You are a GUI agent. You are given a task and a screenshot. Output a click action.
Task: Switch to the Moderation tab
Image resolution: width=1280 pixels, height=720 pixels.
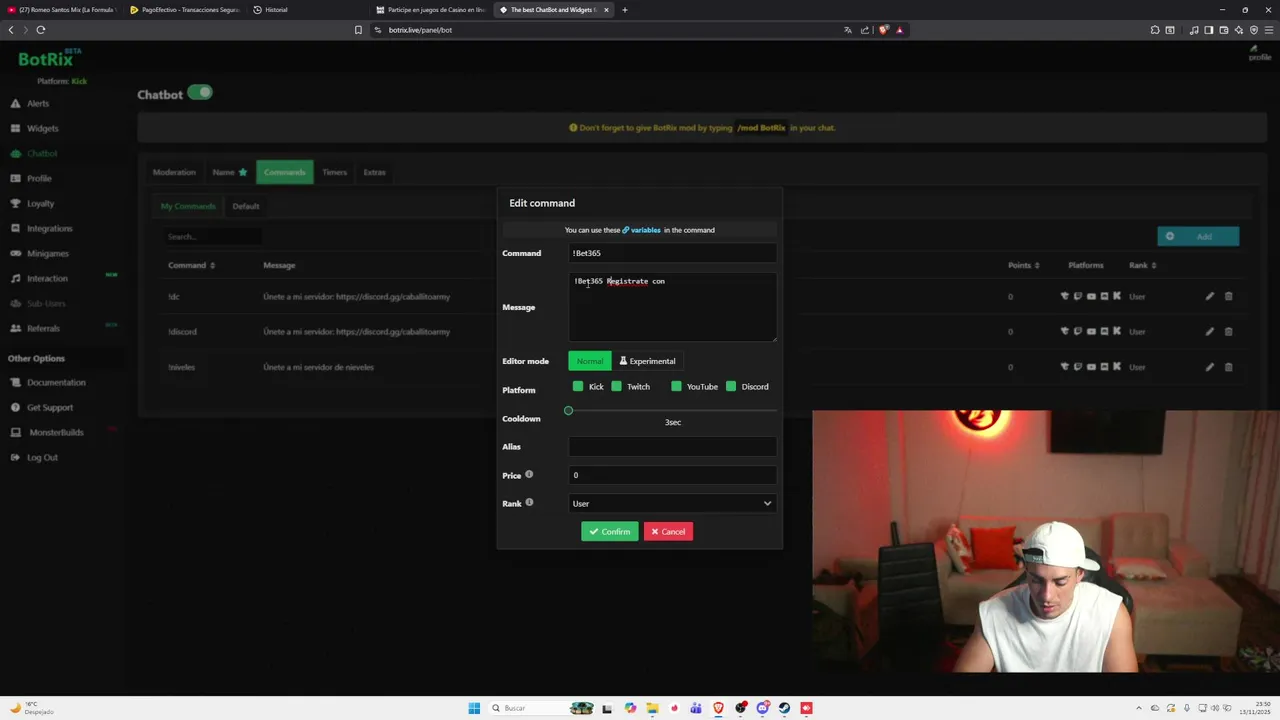[x=174, y=172]
